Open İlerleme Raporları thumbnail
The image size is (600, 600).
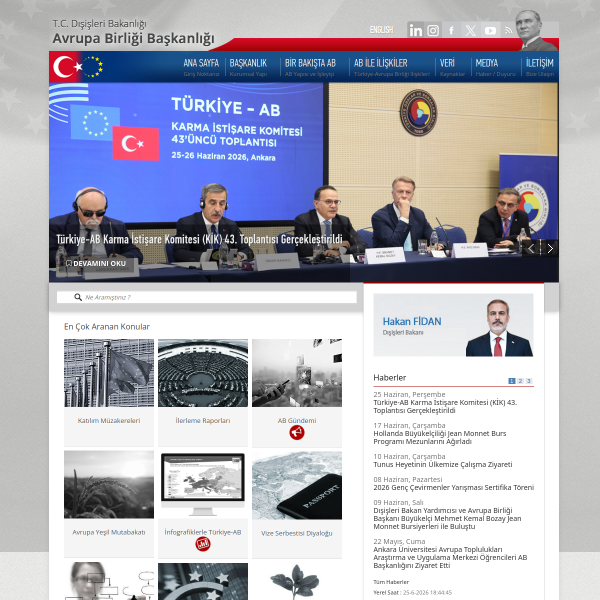(203, 373)
